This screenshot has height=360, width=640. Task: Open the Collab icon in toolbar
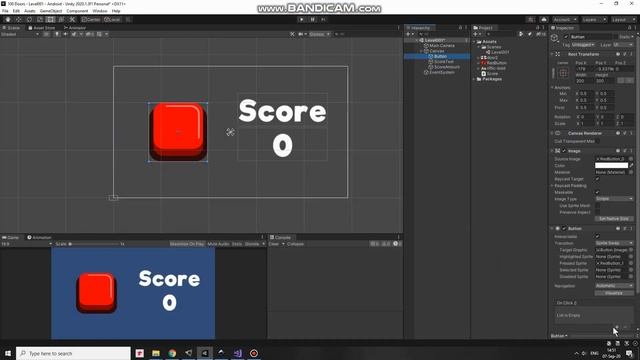530,20
